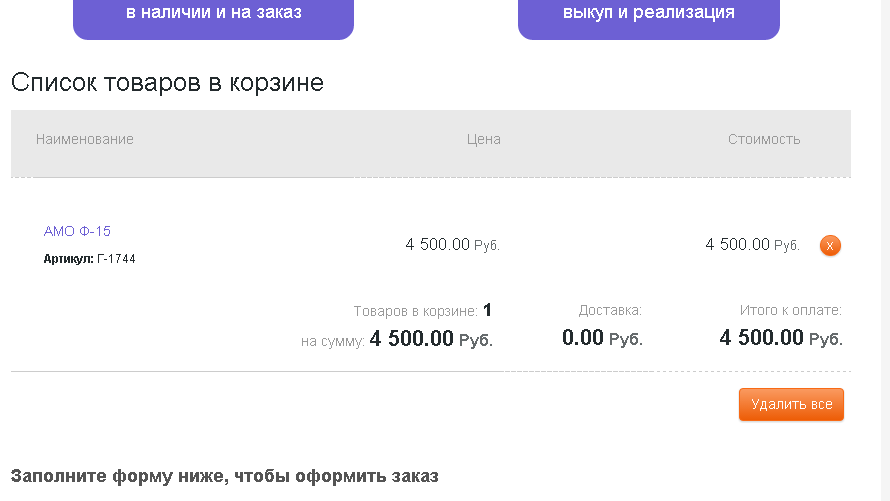Image resolution: width=890 pixels, height=501 pixels.
Task: Click the 'на сумму' amount 4 500.00
Action: 411,339
